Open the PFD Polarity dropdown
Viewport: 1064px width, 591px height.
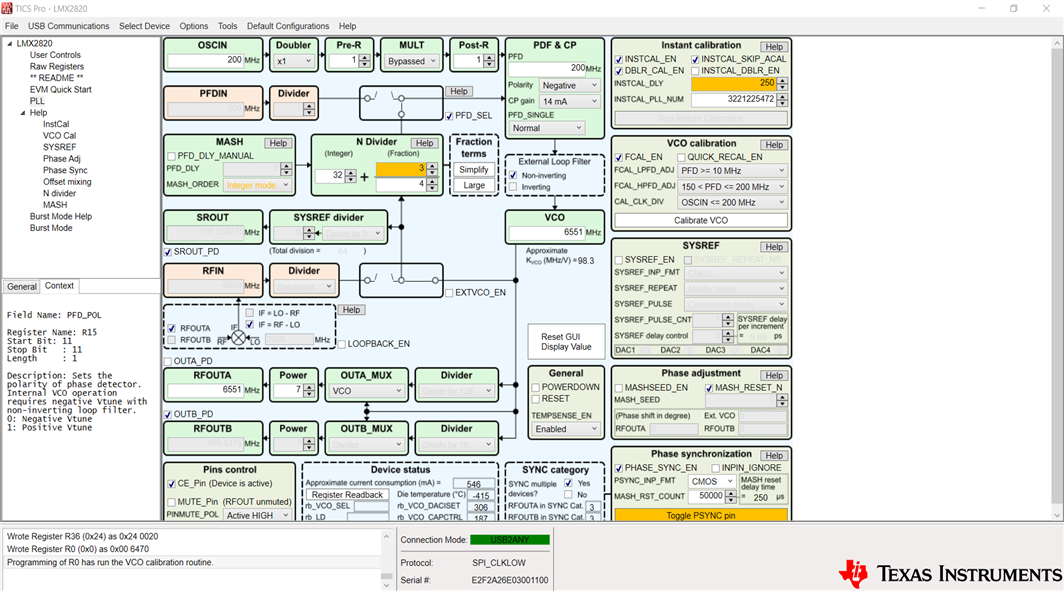[x=569, y=85]
